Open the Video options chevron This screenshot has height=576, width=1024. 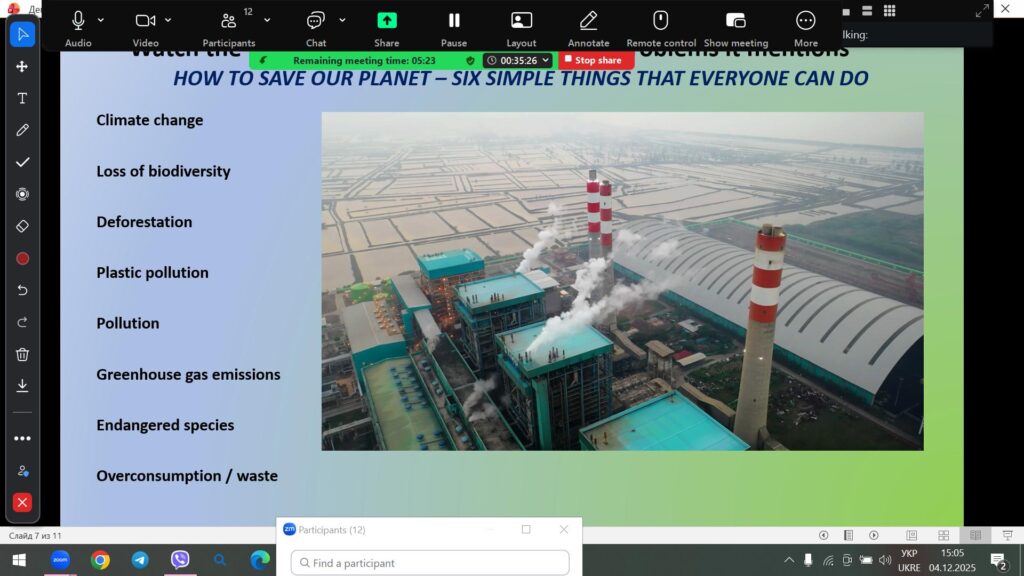pos(168,20)
